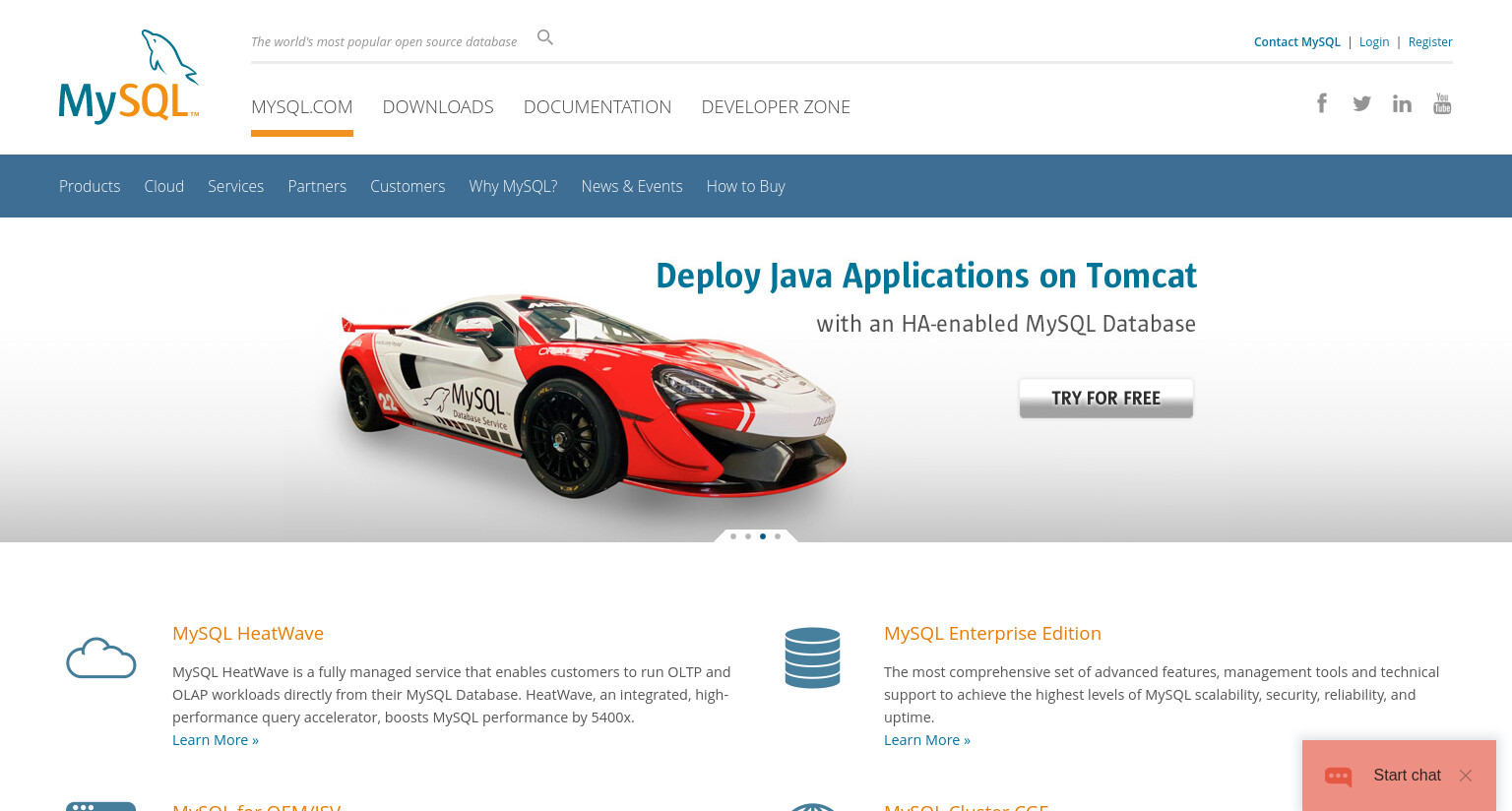Dismiss the Start chat popup
Screen dimensions: 1512x811
[1466, 776]
